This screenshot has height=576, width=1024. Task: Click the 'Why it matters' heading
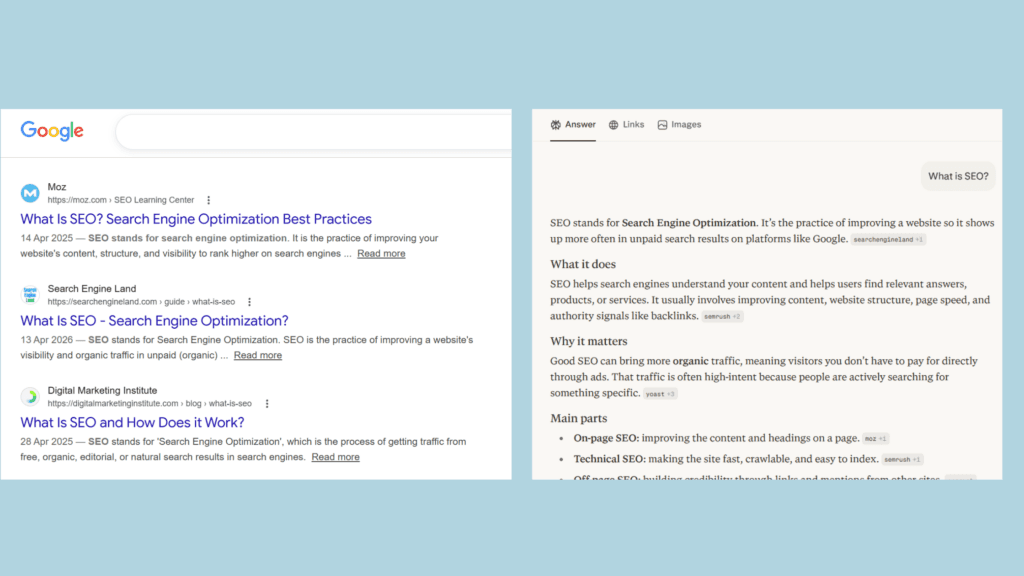[x=588, y=342]
